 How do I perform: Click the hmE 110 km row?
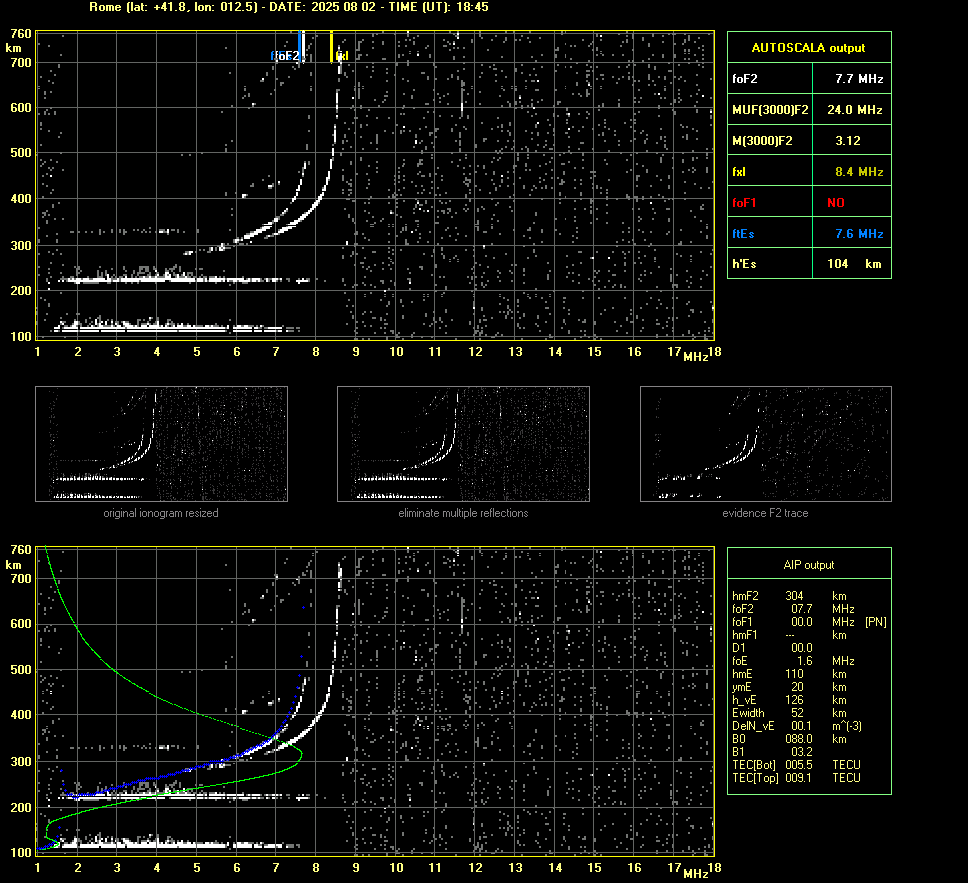(790, 674)
